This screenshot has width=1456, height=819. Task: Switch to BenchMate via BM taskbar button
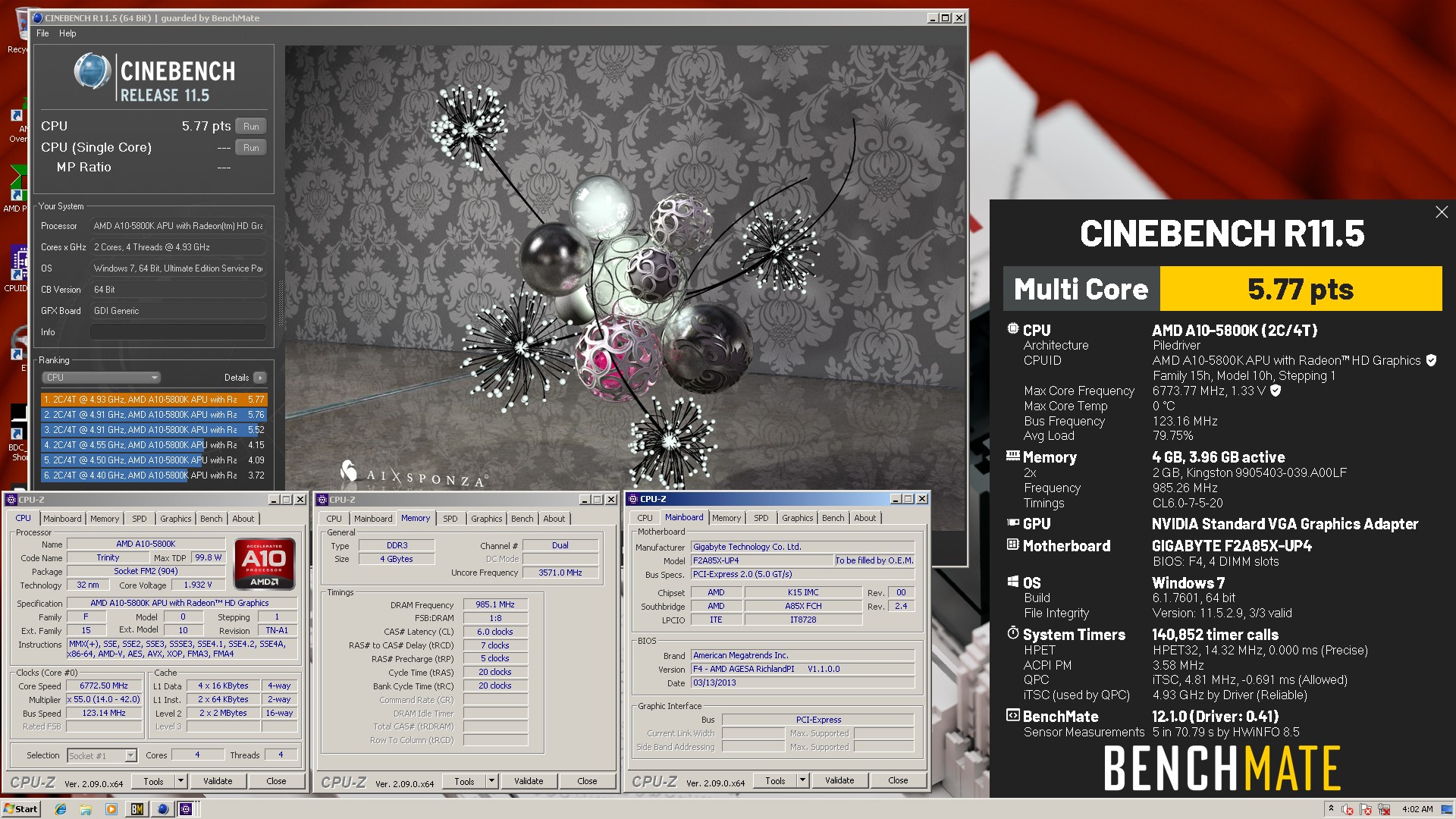(x=137, y=809)
